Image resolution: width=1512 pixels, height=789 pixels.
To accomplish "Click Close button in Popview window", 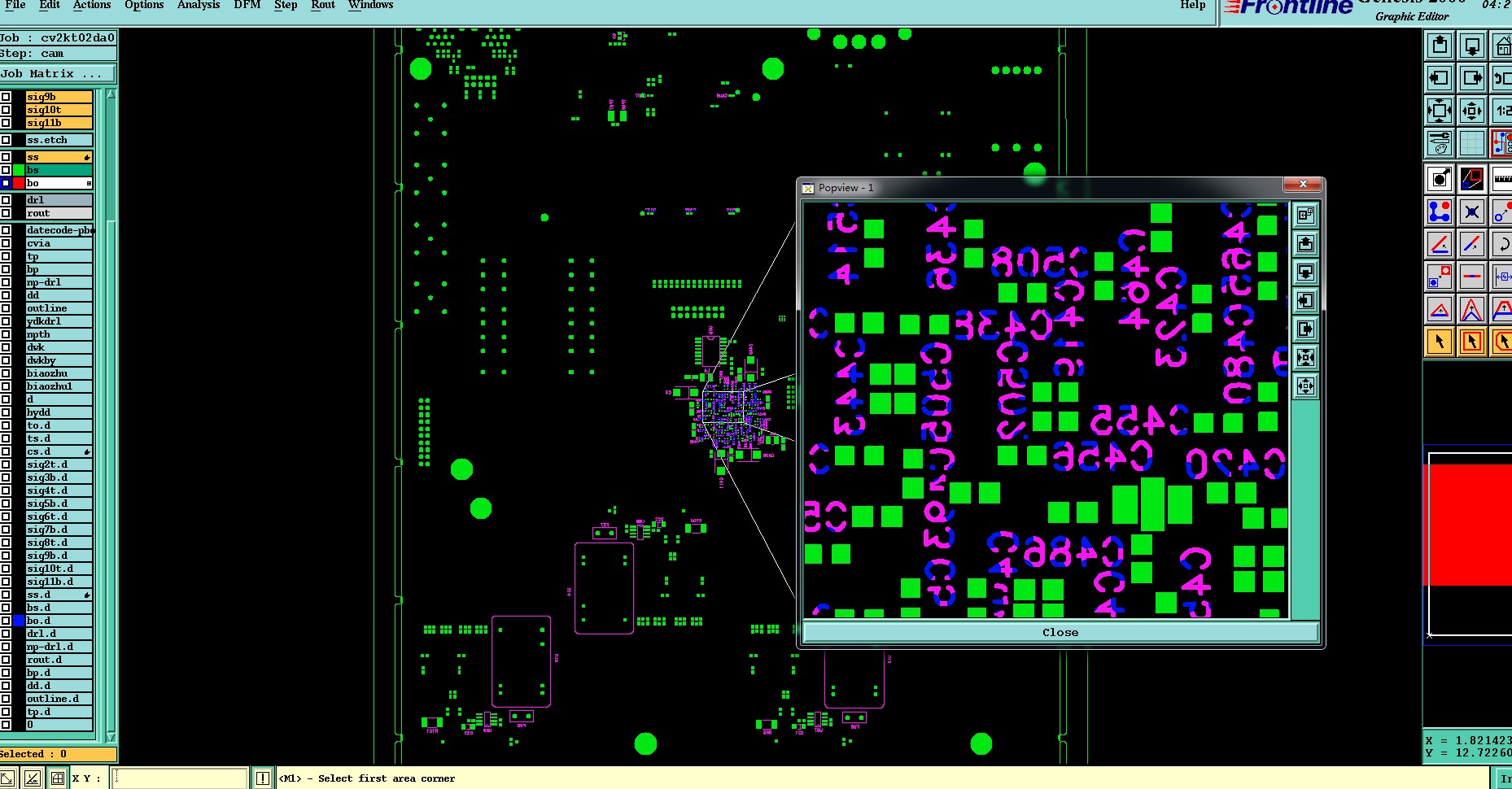I will pyautogui.click(x=1060, y=632).
